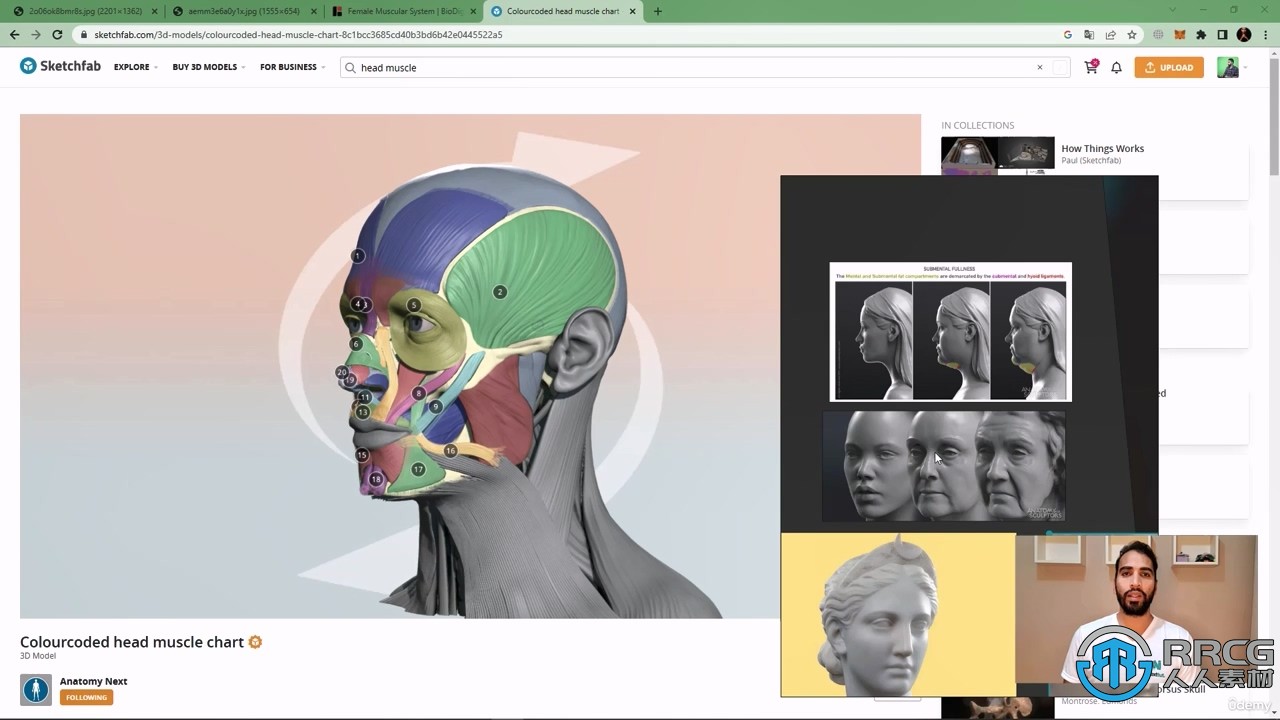Image resolution: width=1280 pixels, height=720 pixels.
Task: Click the gear badge beside model title
Action: (x=255, y=642)
